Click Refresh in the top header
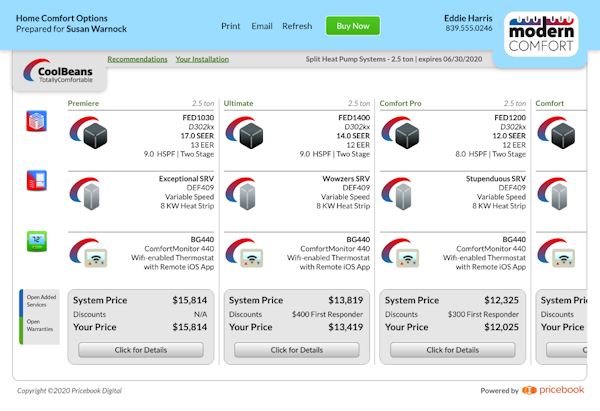Viewport: 600px width, 411px height. point(297,26)
